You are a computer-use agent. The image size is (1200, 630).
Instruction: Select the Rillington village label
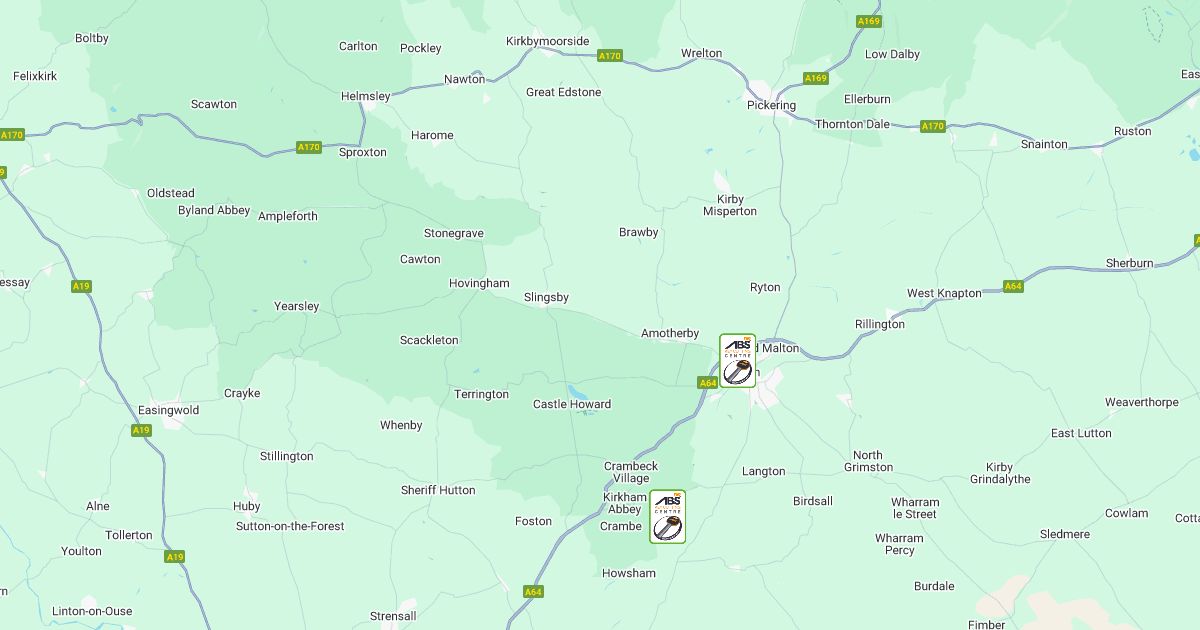[880, 324]
